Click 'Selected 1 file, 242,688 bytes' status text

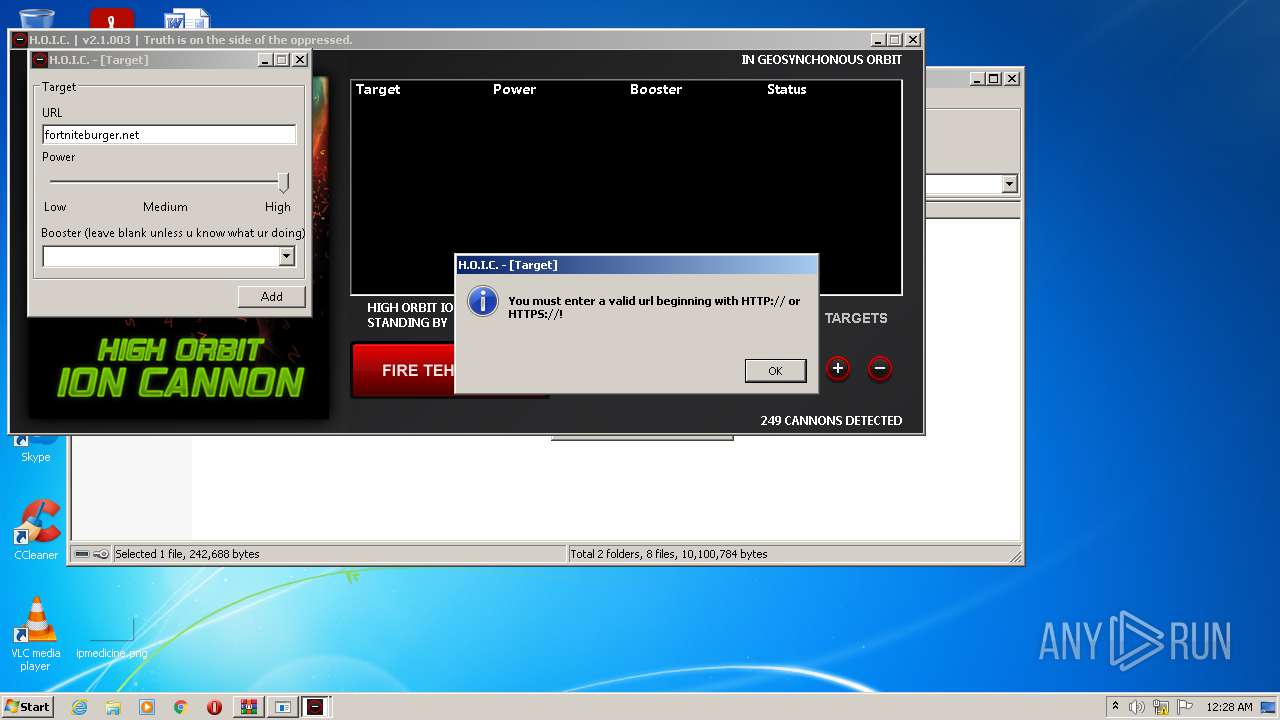187,554
